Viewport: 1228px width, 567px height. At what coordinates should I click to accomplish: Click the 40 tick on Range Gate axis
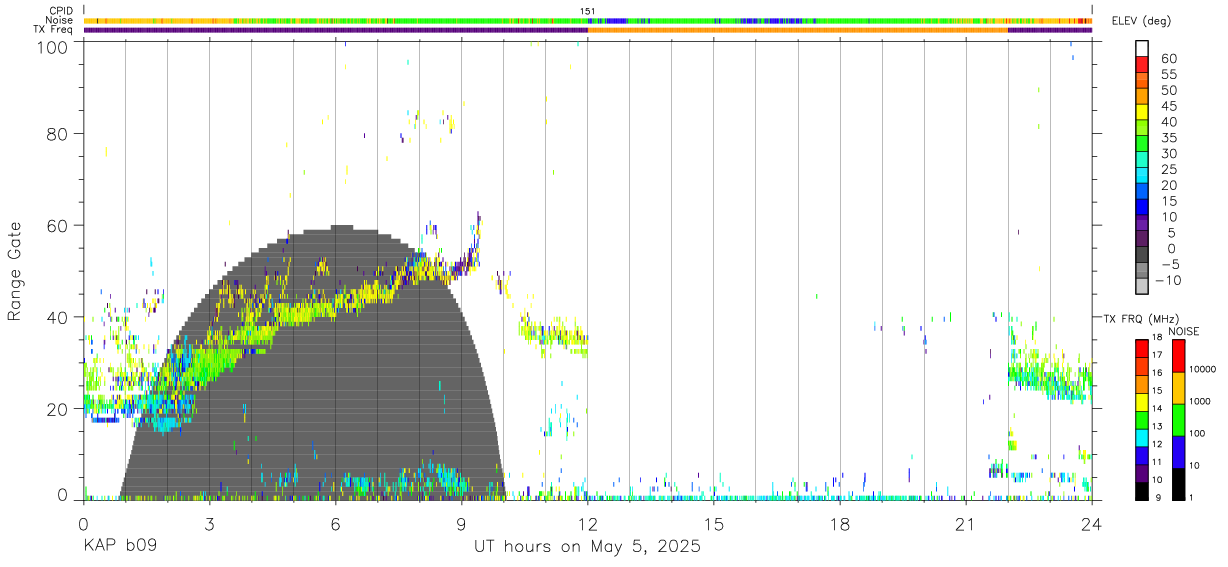(57, 317)
